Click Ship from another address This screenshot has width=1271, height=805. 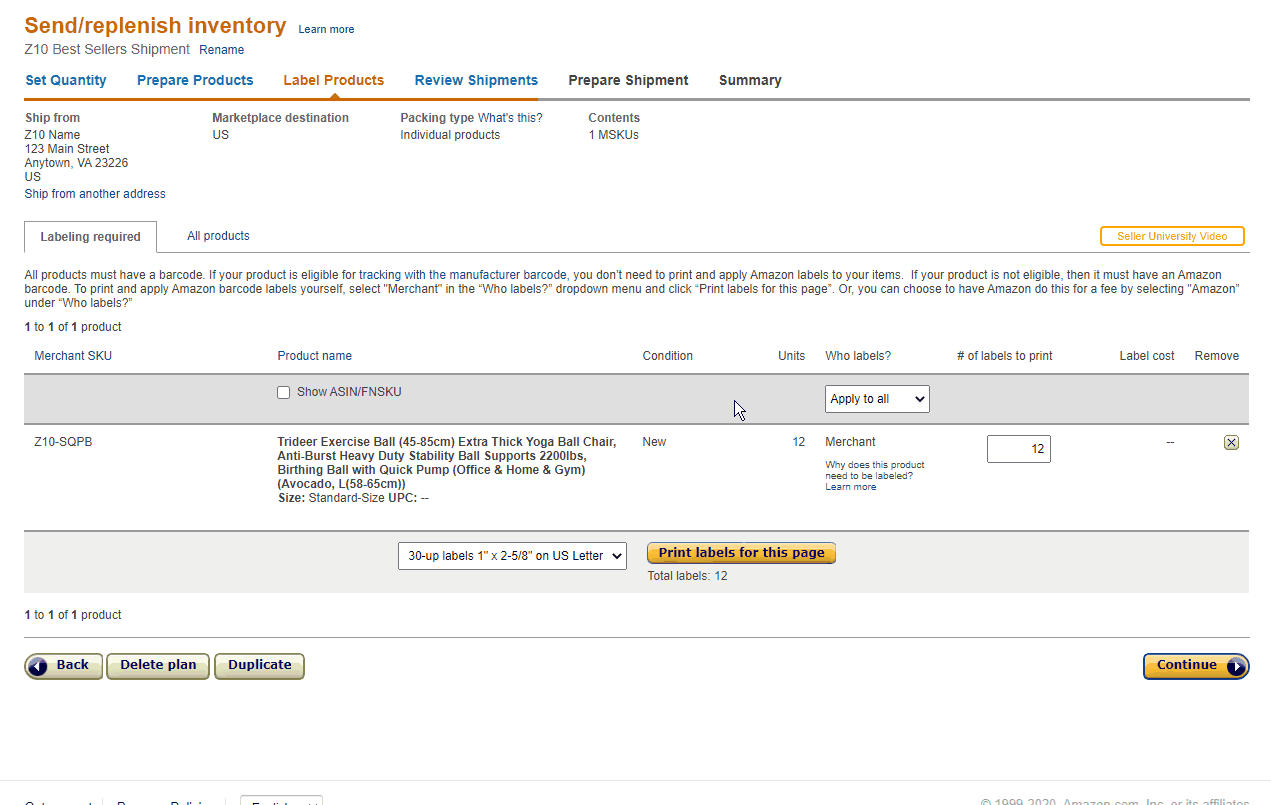tap(94, 193)
